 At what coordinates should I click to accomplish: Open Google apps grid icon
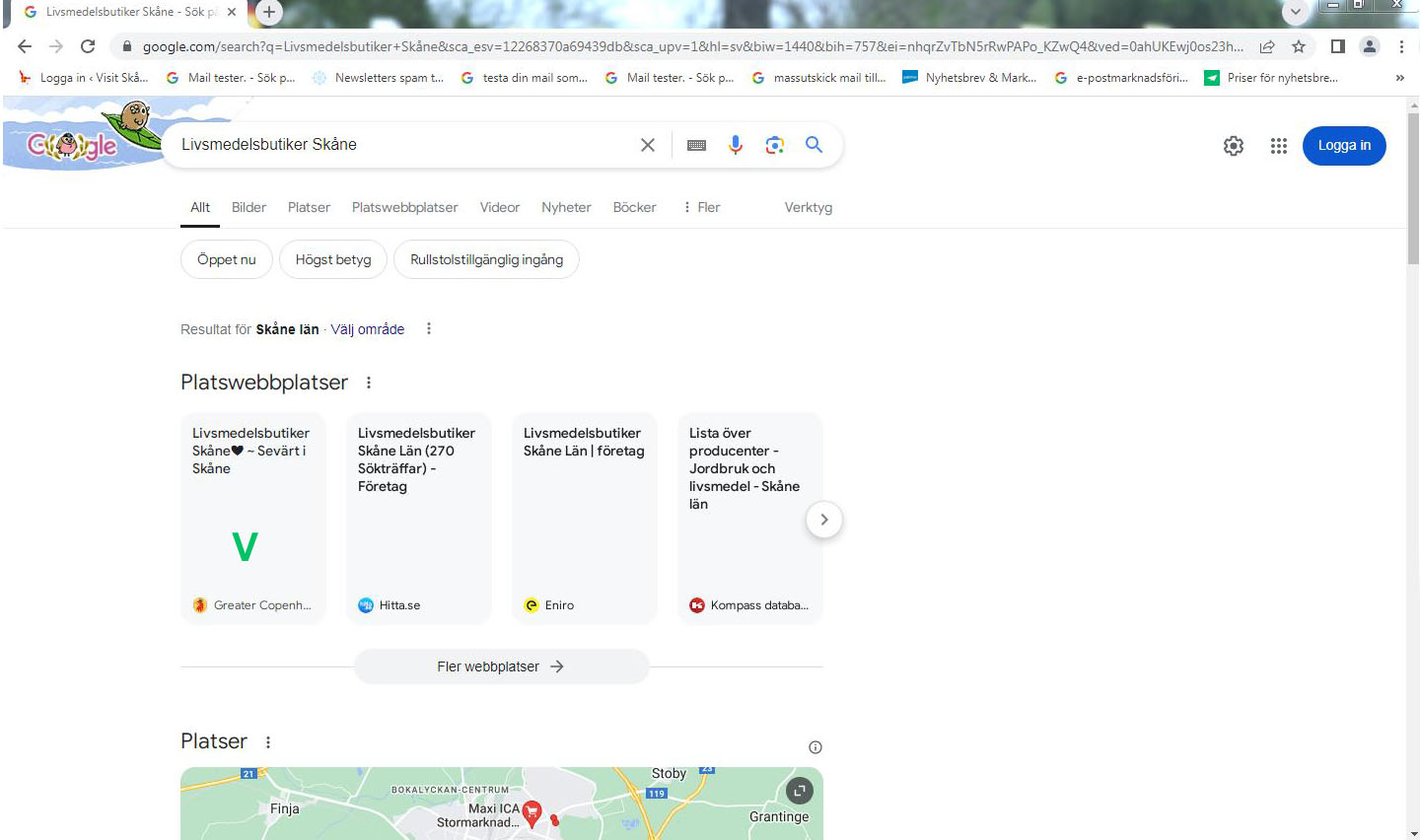pyautogui.click(x=1279, y=146)
